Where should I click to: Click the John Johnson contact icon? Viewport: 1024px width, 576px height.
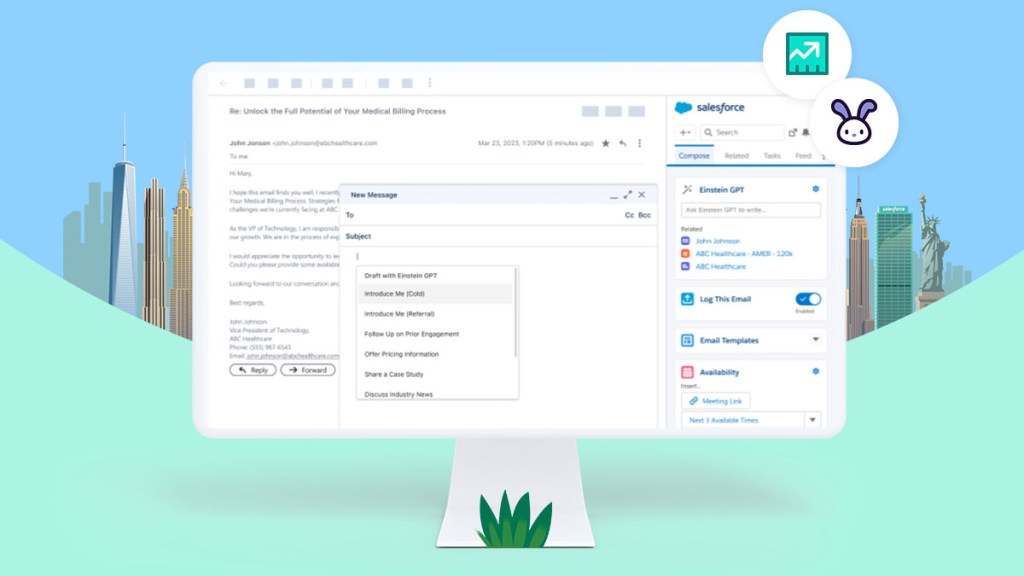coord(688,241)
